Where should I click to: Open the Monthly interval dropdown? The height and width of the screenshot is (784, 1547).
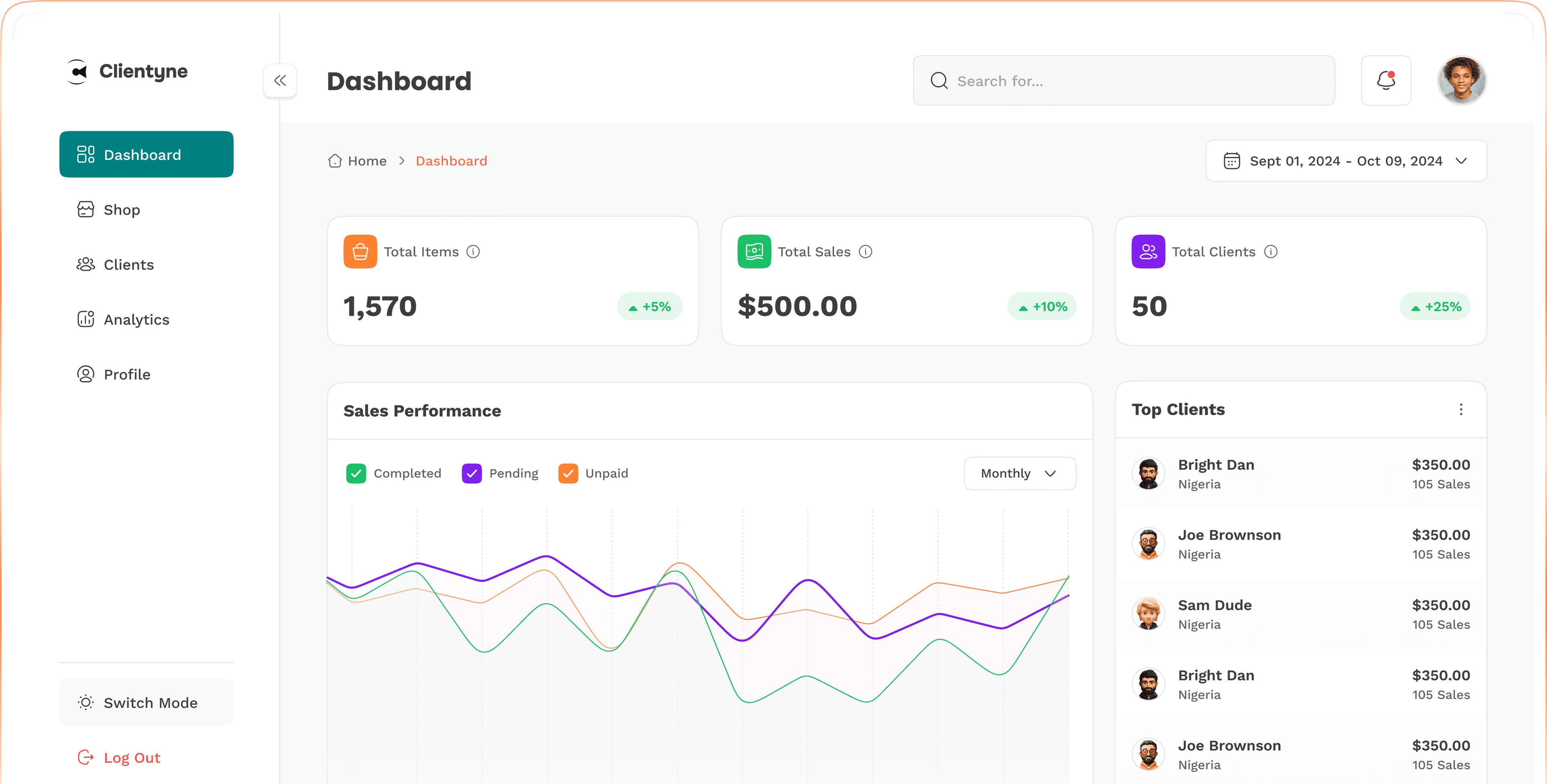[1019, 473]
